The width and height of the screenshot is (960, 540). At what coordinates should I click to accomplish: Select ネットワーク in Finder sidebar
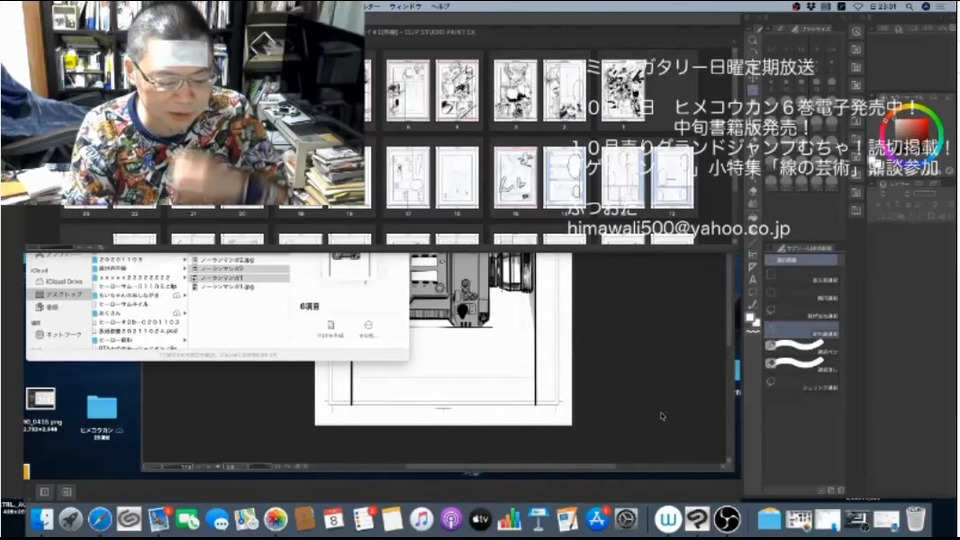coord(59,335)
